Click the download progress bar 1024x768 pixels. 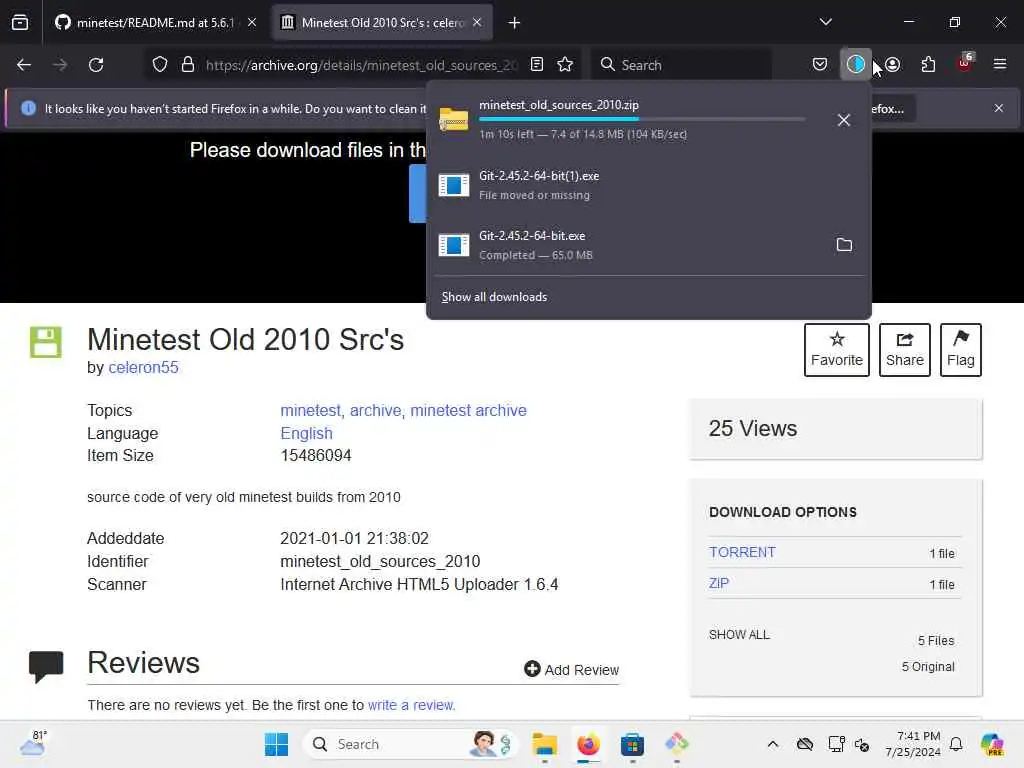(642, 120)
